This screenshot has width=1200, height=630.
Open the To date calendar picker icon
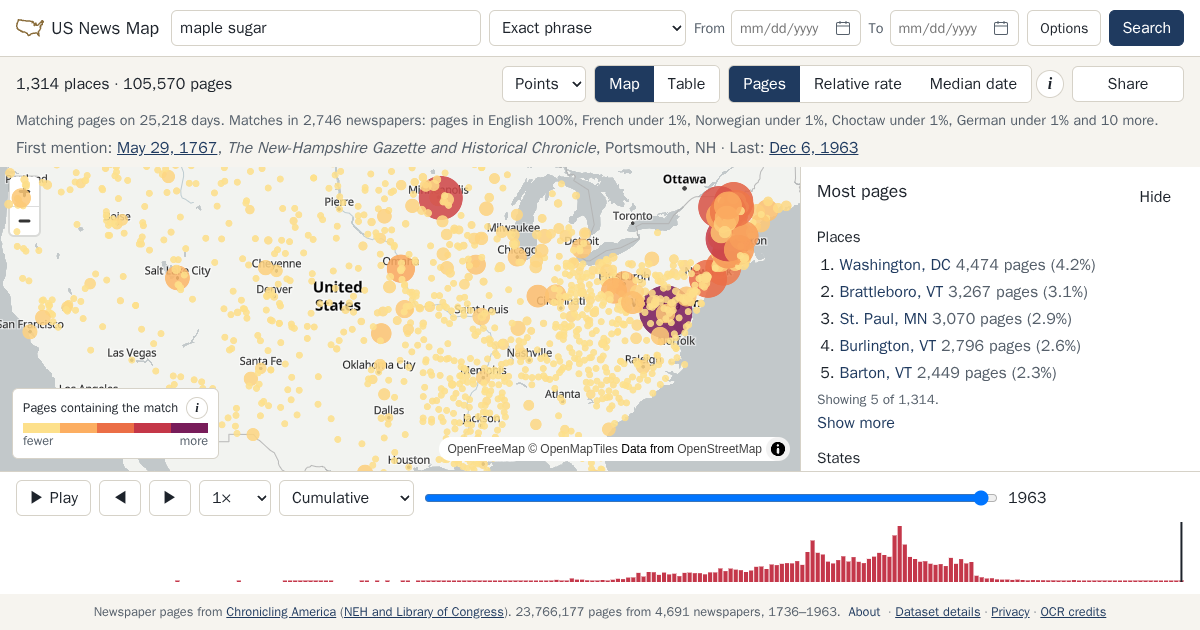pos(1001,28)
